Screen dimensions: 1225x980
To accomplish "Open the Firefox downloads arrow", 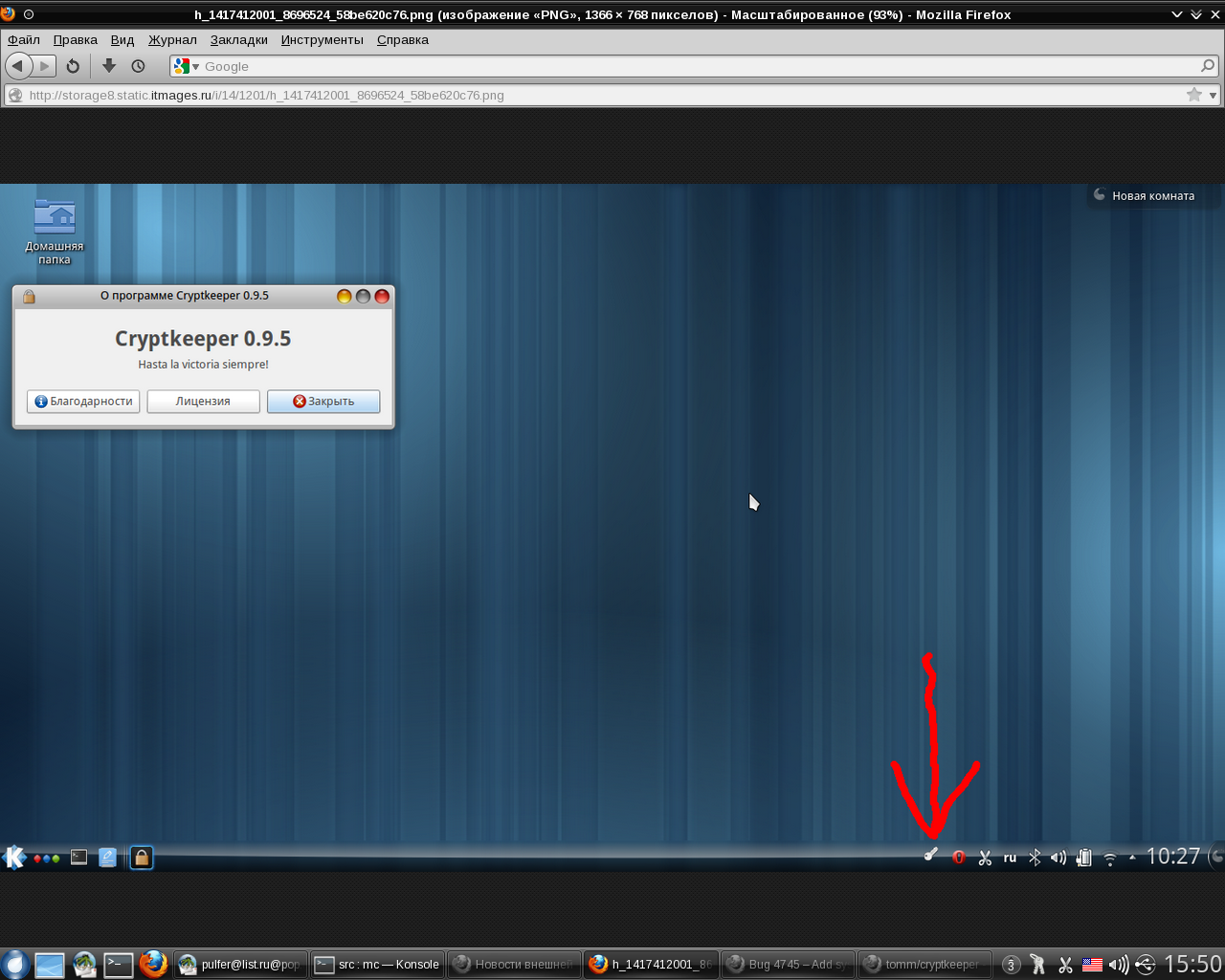I will coord(109,66).
